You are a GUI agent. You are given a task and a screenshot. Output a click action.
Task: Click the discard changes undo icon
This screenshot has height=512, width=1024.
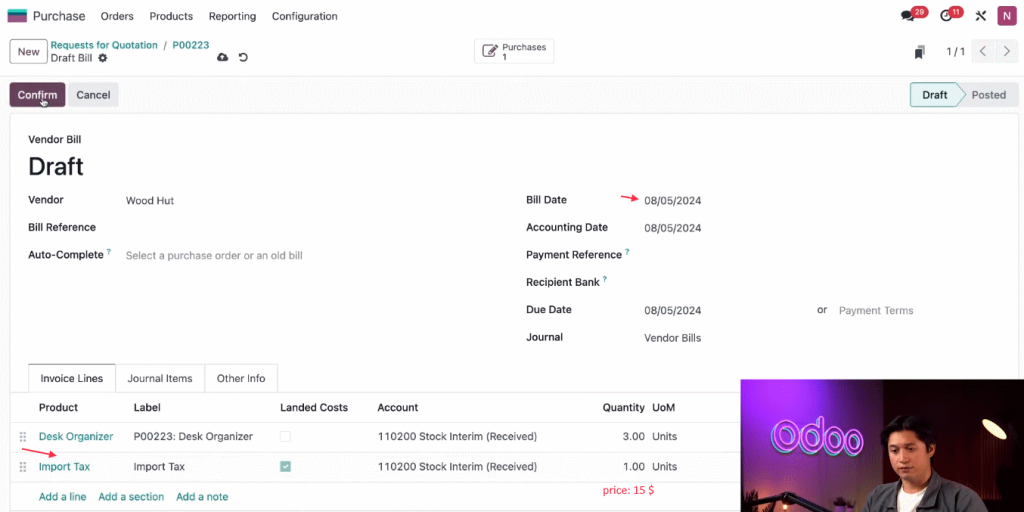(x=243, y=57)
